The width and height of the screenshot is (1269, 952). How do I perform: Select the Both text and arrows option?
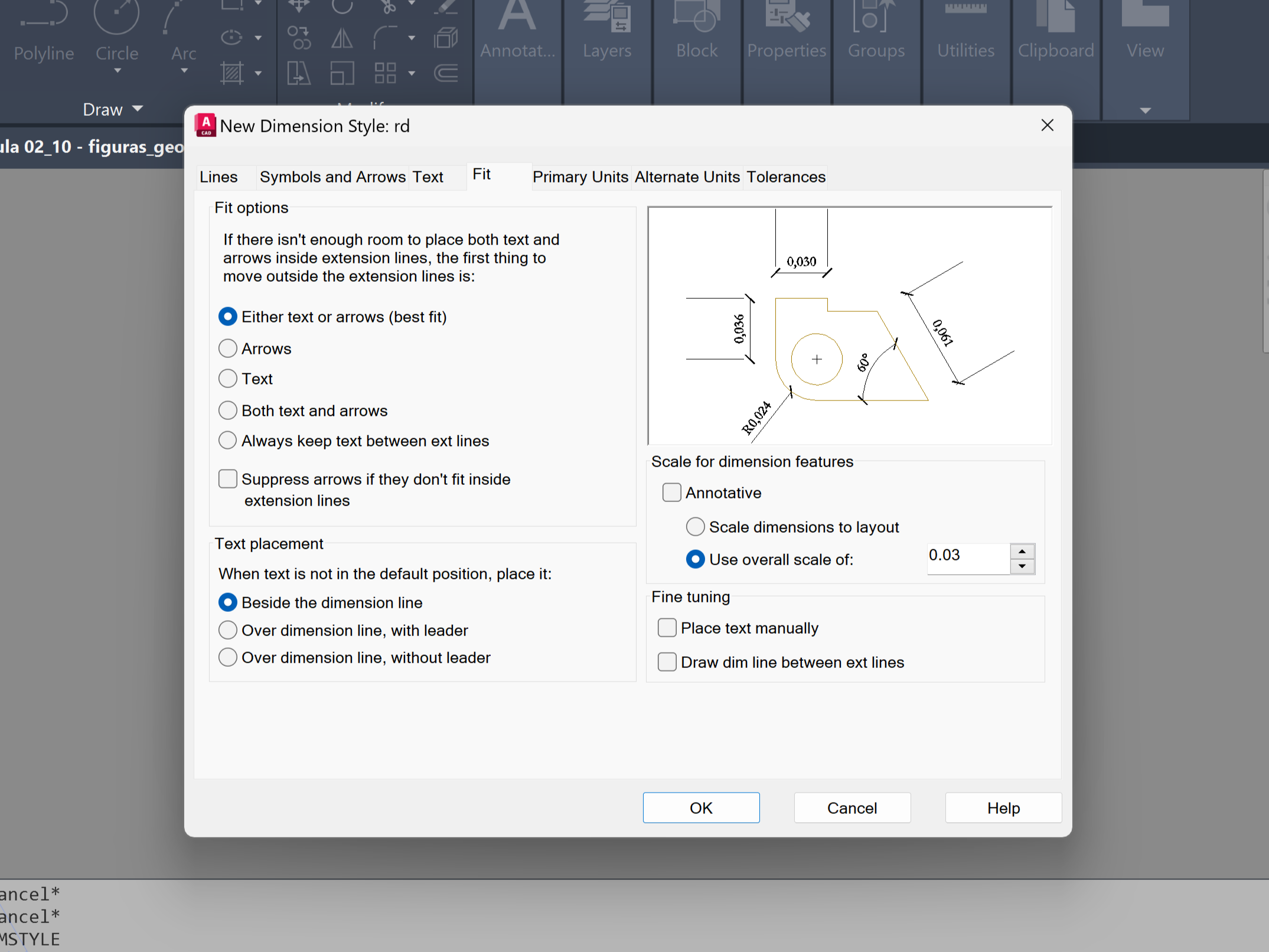[228, 410]
